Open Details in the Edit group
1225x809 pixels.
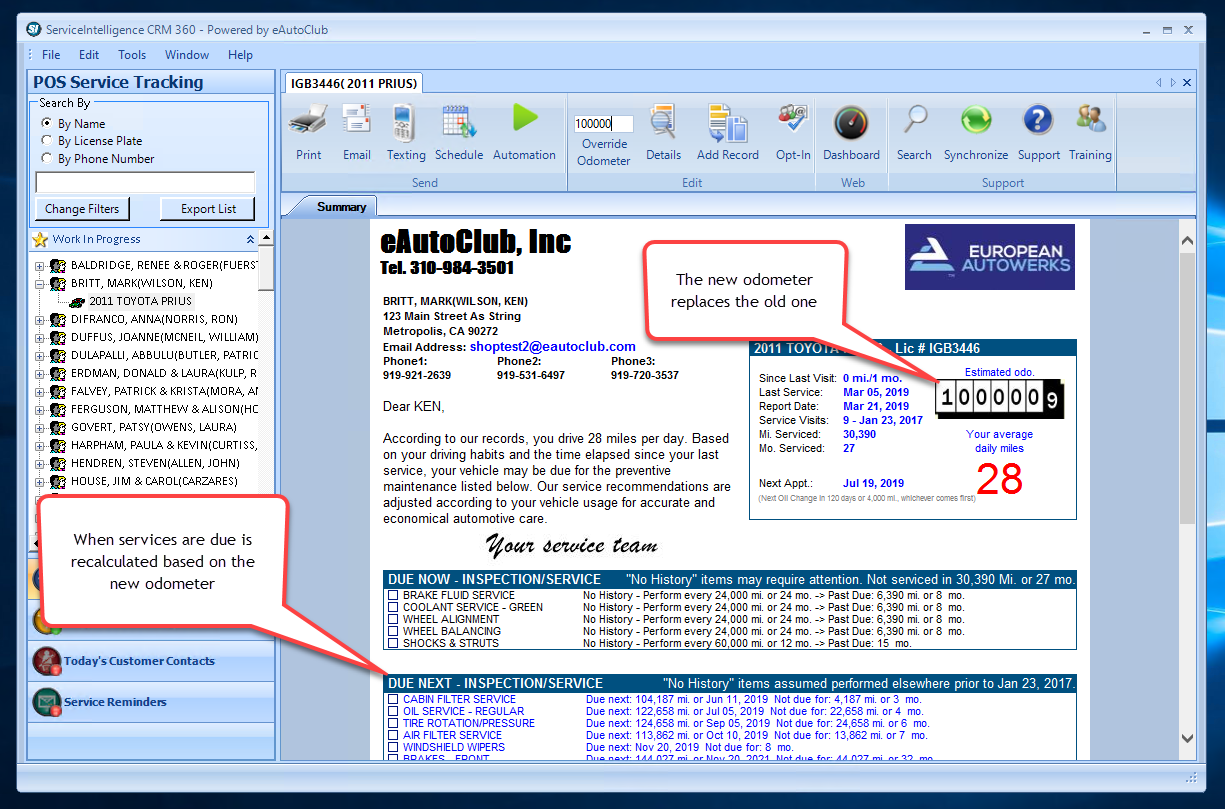pyautogui.click(x=663, y=123)
